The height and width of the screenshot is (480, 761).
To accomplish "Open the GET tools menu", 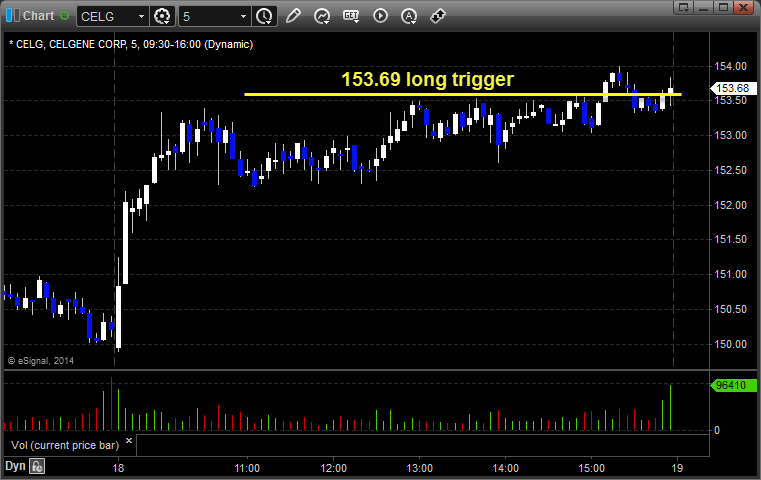I will point(351,16).
